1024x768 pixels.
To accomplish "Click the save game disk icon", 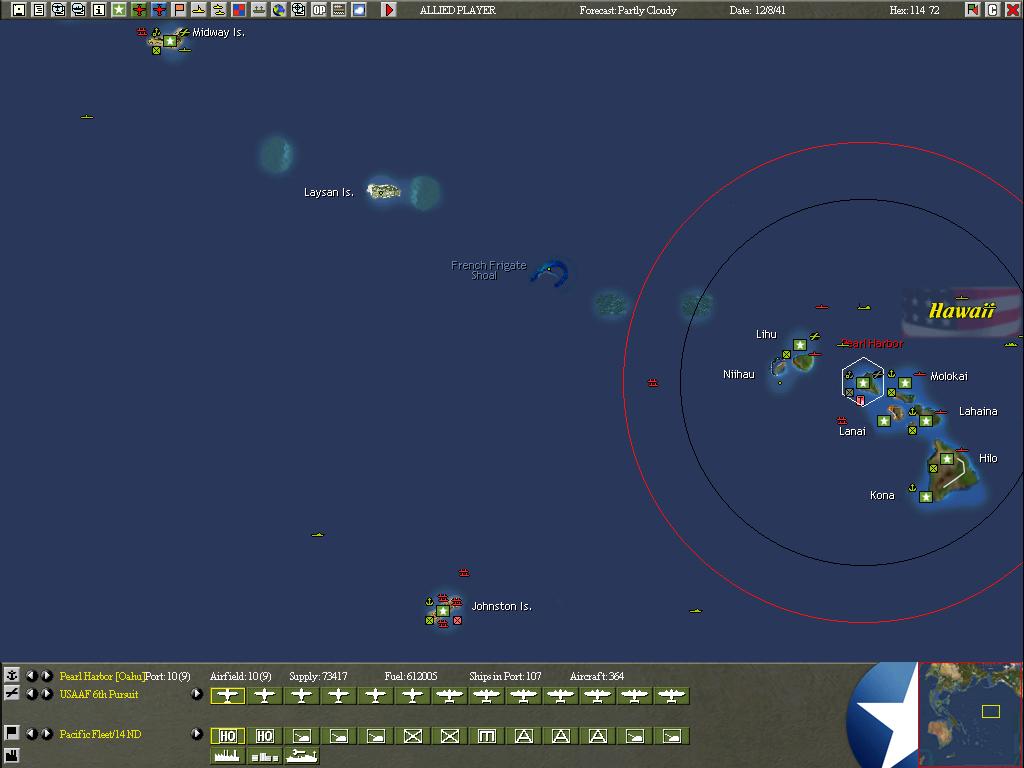I will (17, 9).
